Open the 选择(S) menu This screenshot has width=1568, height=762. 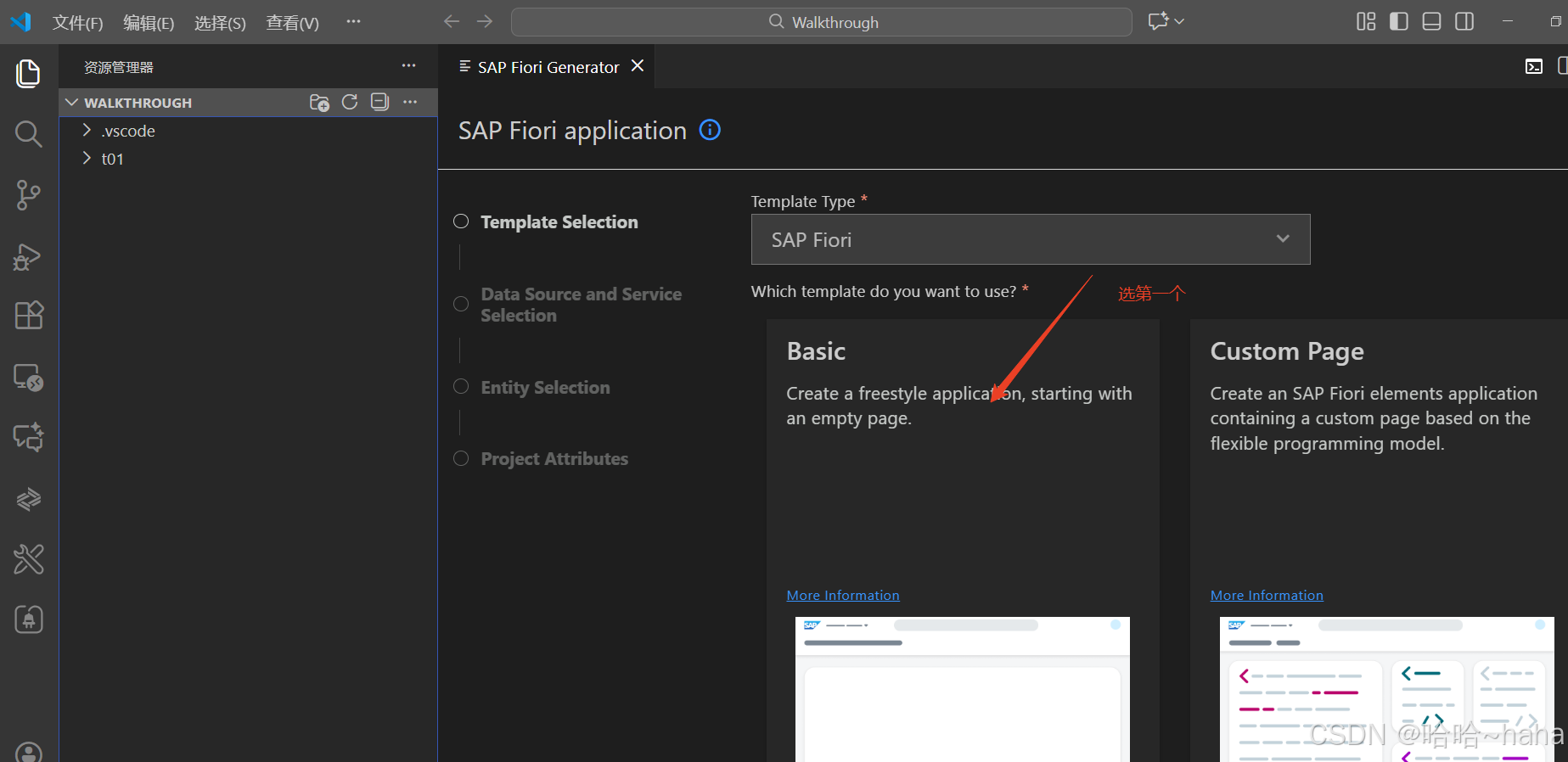[x=220, y=23]
